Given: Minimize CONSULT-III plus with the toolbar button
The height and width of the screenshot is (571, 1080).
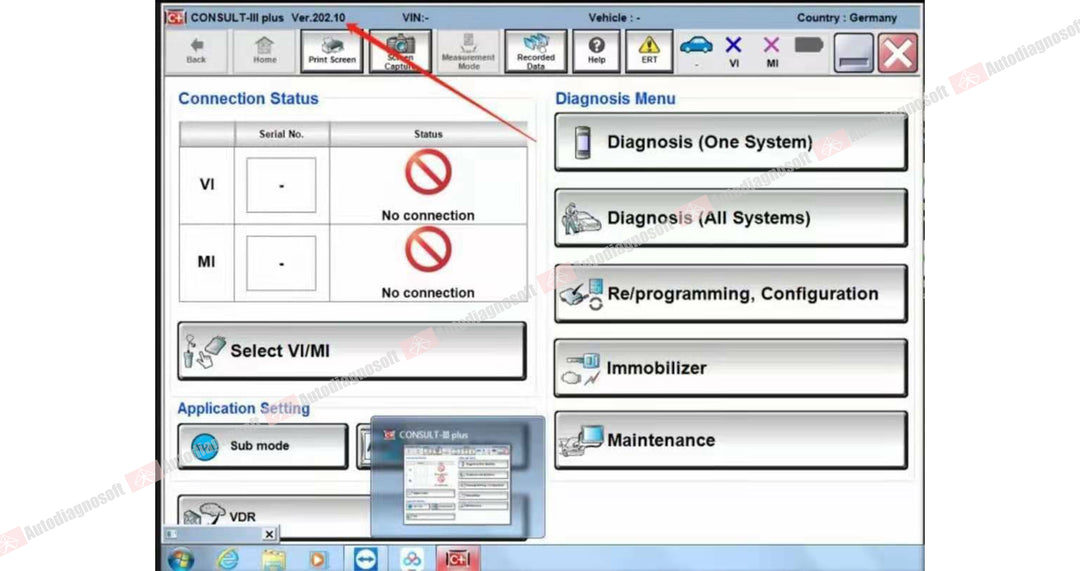Looking at the screenshot, I should click(854, 53).
